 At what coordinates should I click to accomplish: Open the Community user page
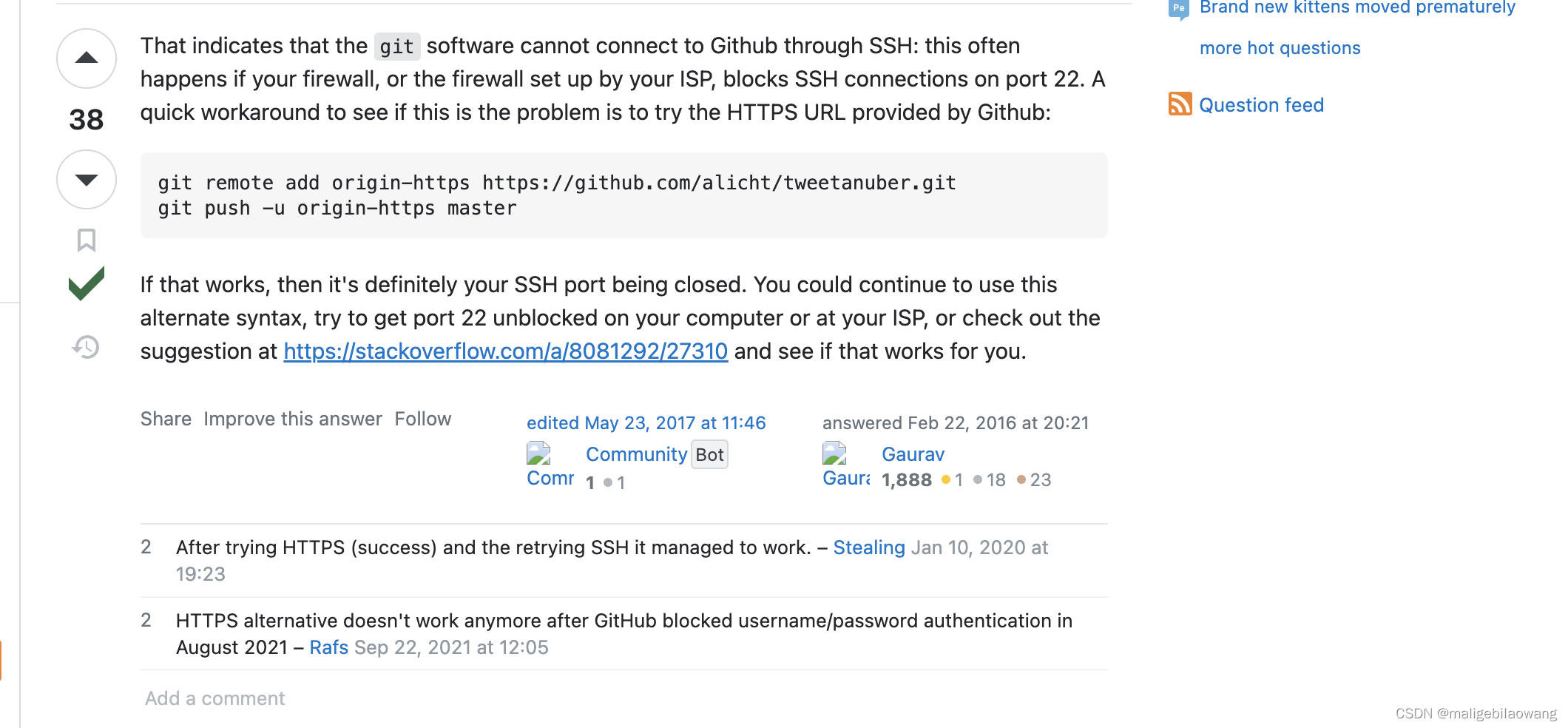pos(636,454)
